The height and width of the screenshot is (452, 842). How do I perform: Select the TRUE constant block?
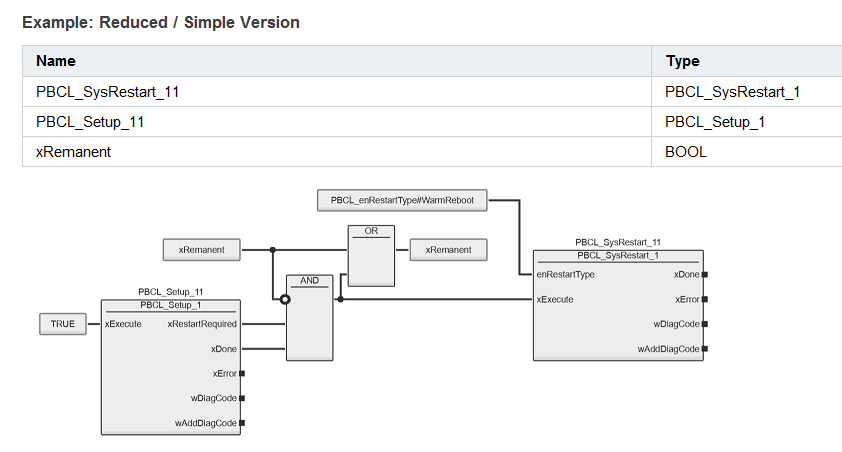(63, 324)
